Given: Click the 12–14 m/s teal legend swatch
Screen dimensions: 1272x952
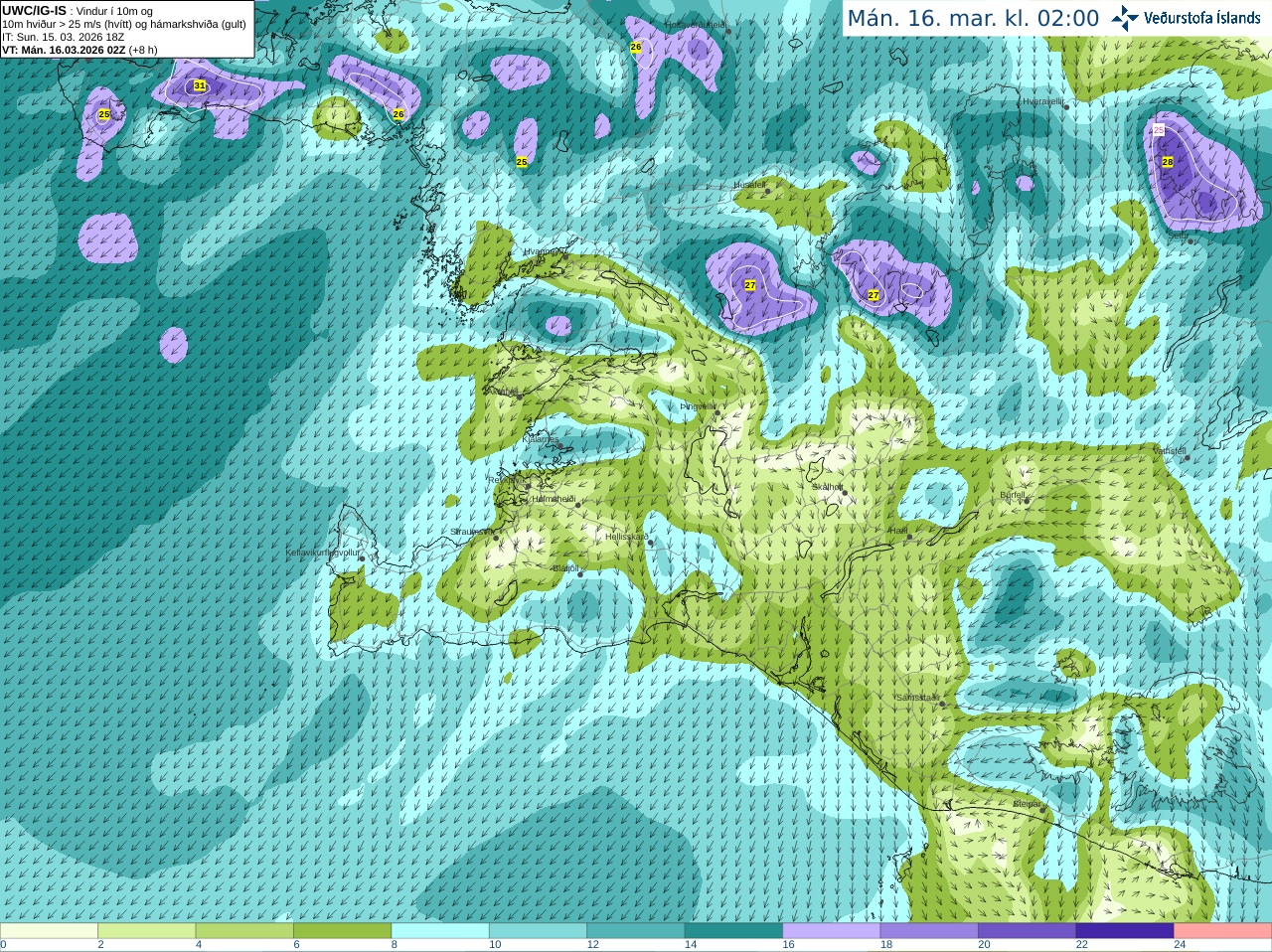Looking at the screenshot, I should coord(636,931).
